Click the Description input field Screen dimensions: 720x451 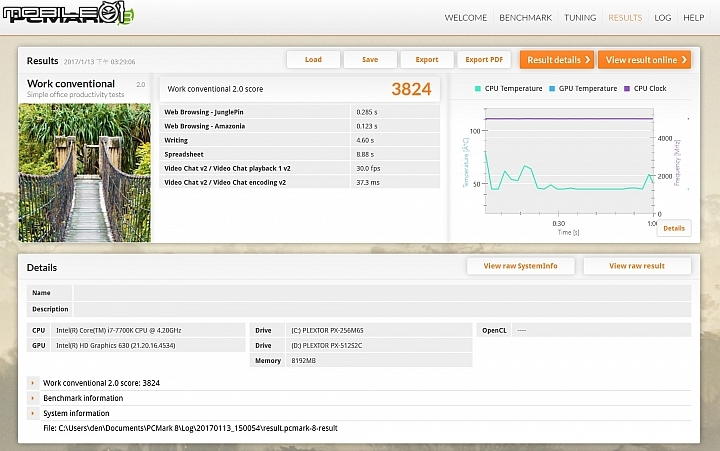tap(382, 309)
